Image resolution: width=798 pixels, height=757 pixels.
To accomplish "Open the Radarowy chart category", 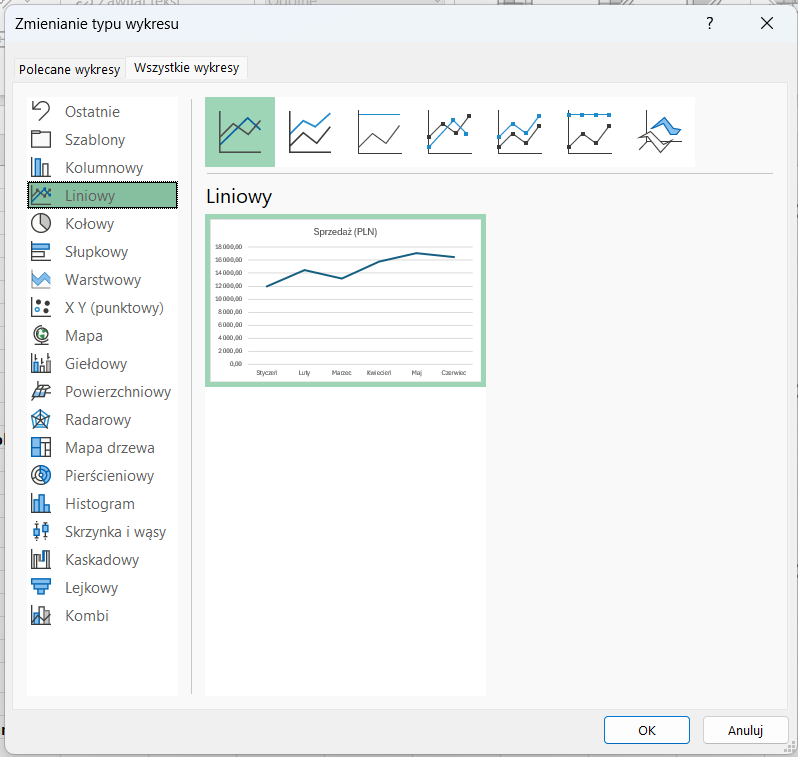I will pyautogui.click(x=97, y=420).
